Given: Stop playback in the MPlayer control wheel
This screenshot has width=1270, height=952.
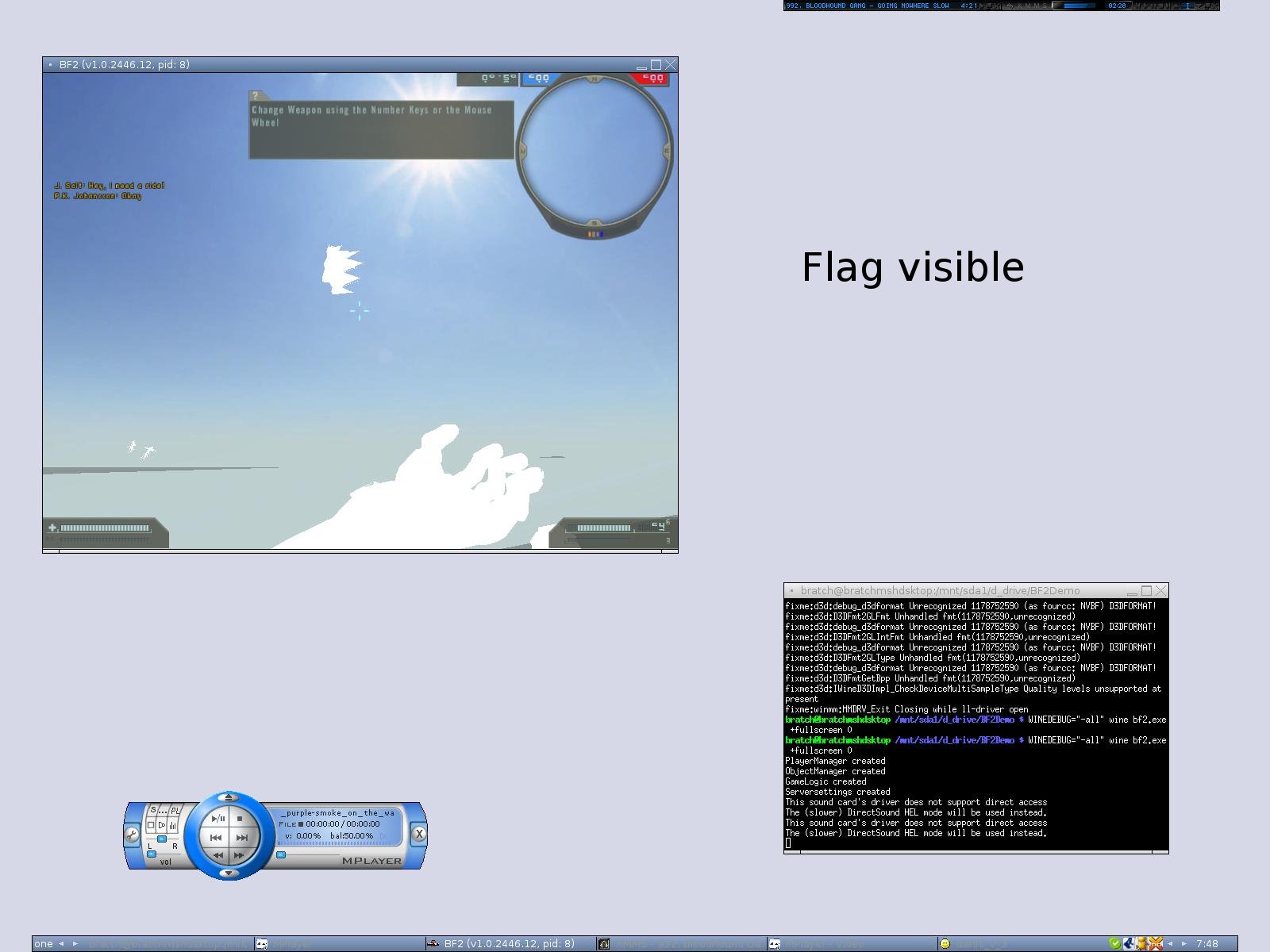Looking at the screenshot, I should 240,819.
